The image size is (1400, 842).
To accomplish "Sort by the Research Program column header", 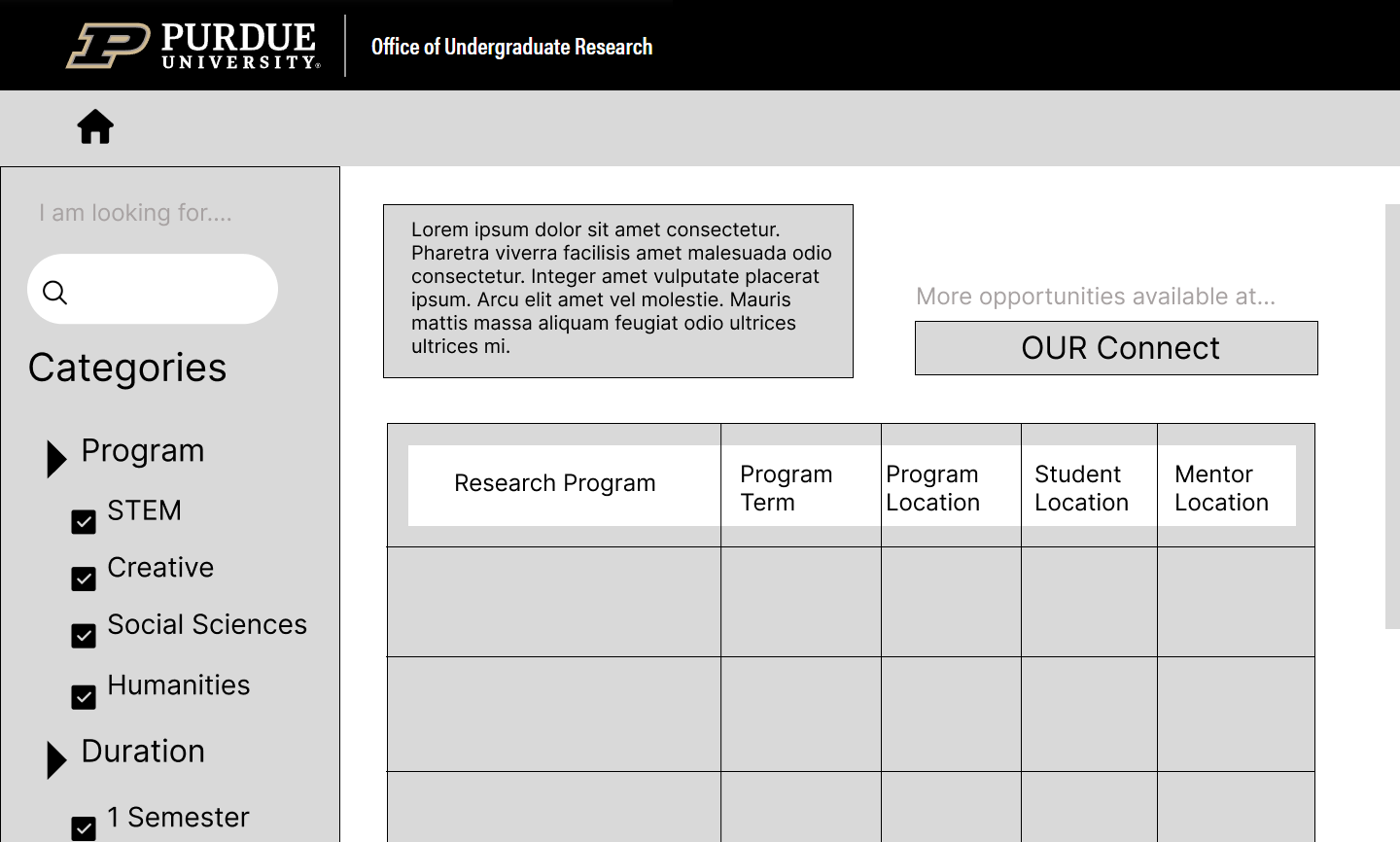I will [x=555, y=482].
